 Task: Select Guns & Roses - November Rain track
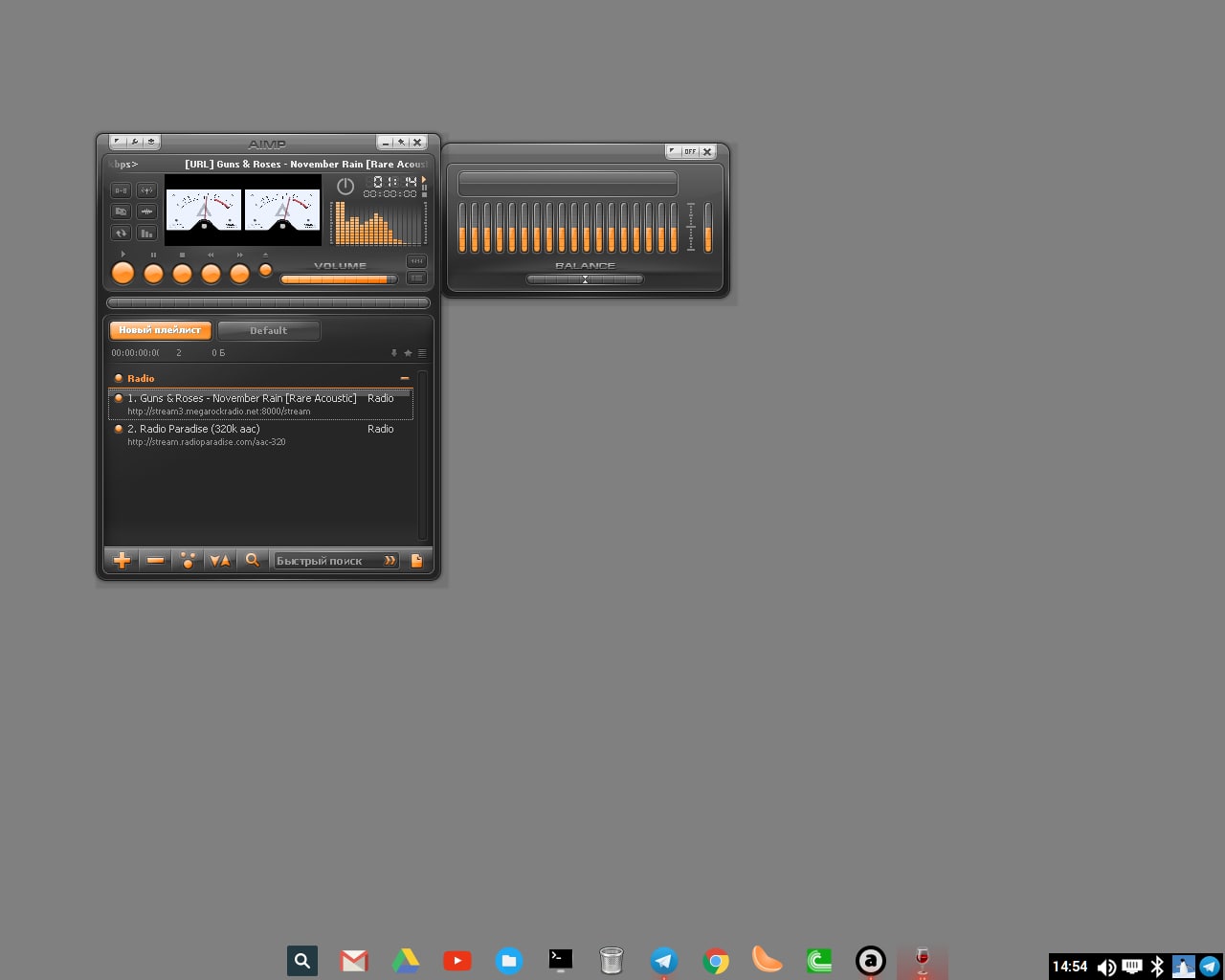[x=260, y=405]
